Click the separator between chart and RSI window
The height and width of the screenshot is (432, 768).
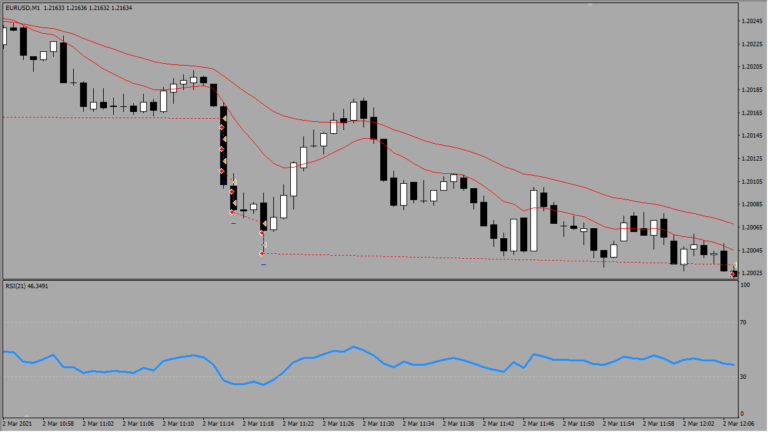[370, 279]
